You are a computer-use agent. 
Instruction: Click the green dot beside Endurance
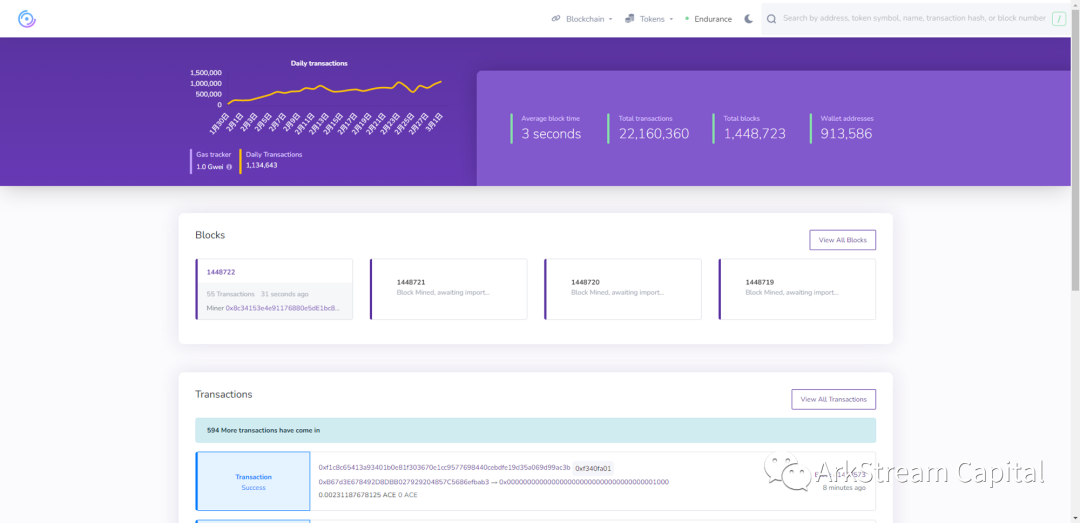(x=686, y=19)
